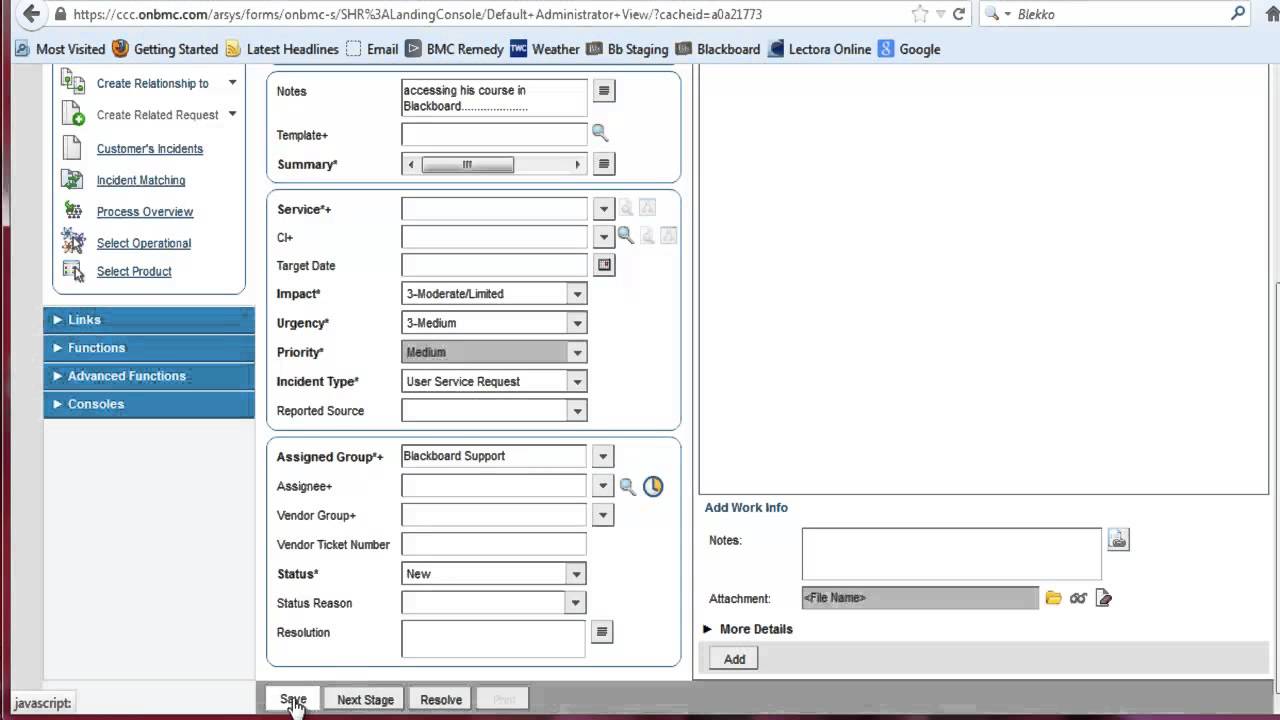The height and width of the screenshot is (720, 1280).
Task: Click the search magnifier in Blekko box
Action: coord(1238,14)
